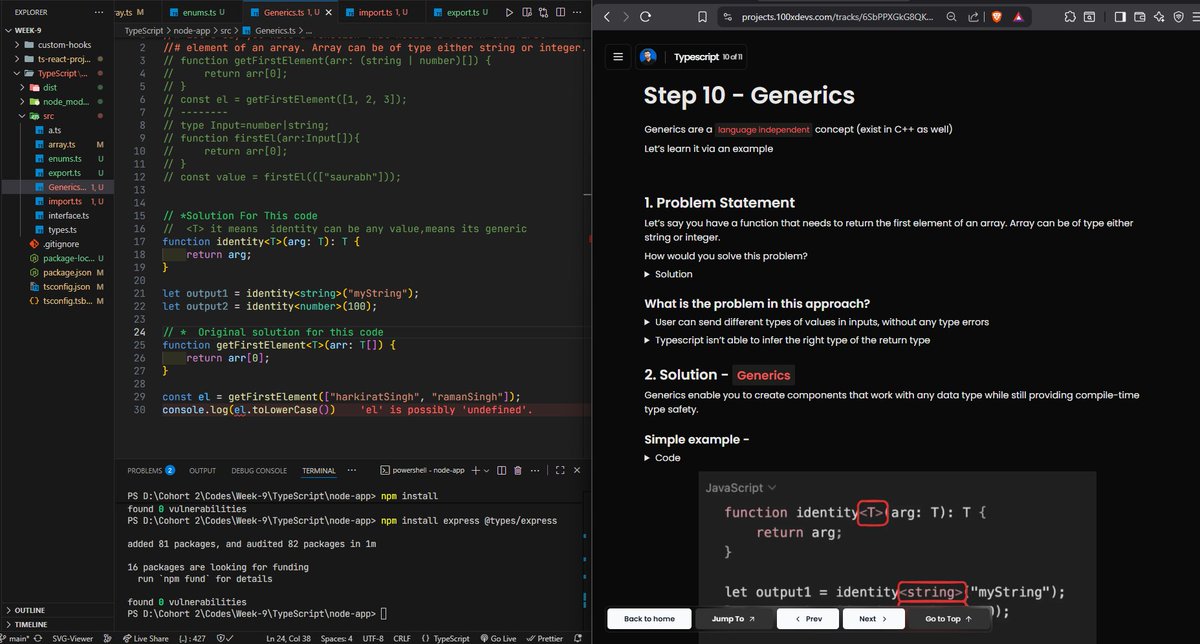Open the Problems panel tab
The image size is (1200, 644).
[151, 470]
